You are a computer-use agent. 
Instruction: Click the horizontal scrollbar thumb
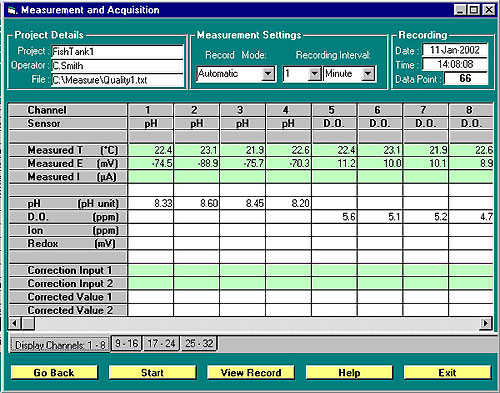28,323
